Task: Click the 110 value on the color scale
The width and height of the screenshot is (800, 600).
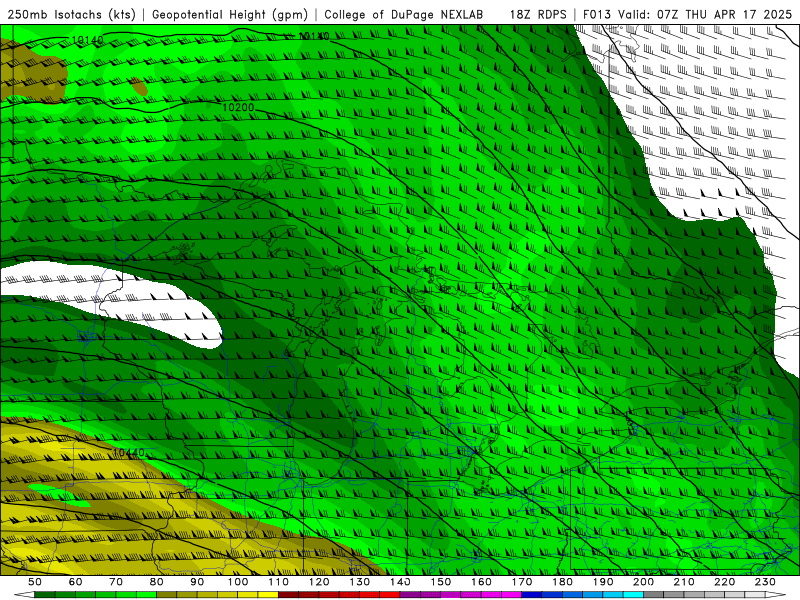Action: coord(278,582)
